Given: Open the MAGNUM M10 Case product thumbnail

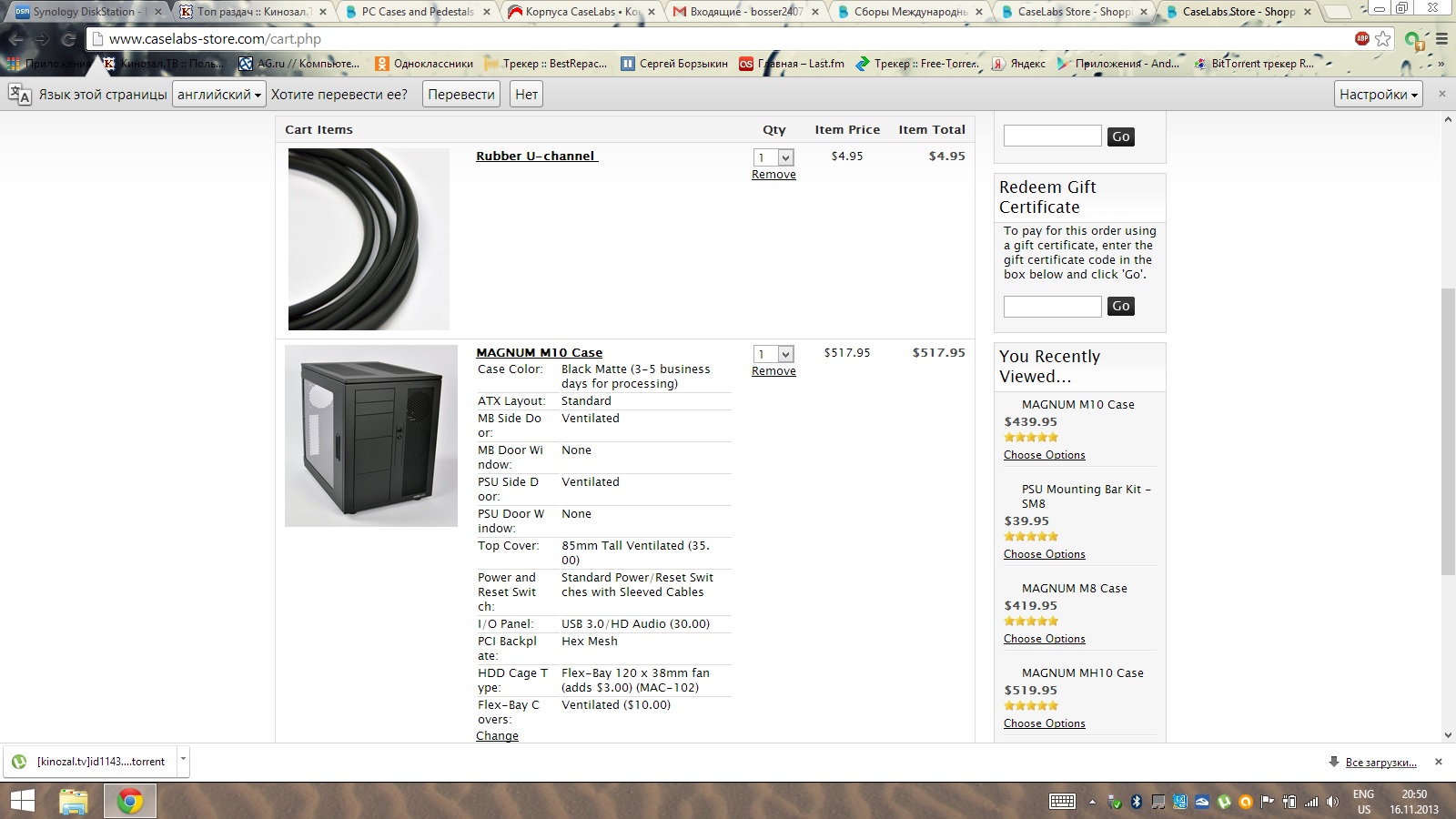Looking at the screenshot, I should point(371,436).
